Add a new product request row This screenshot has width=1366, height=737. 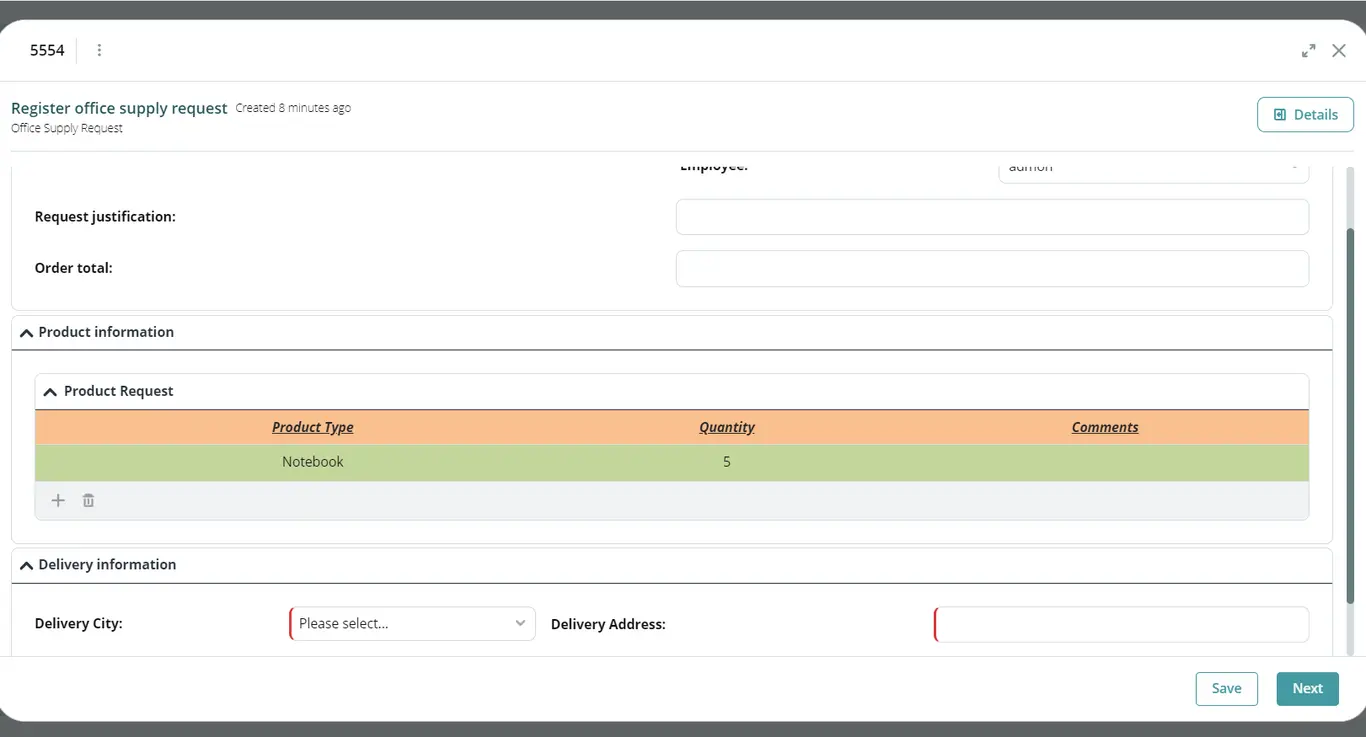click(x=58, y=501)
